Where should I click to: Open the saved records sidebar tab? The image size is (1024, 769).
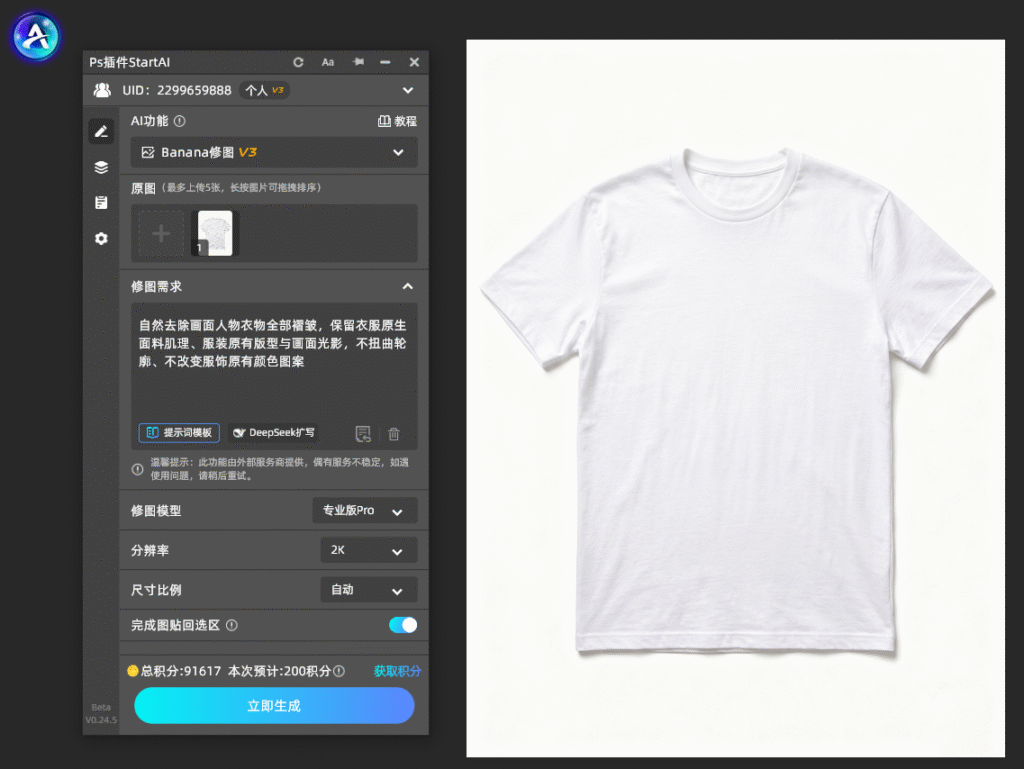click(x=101, y=202)
